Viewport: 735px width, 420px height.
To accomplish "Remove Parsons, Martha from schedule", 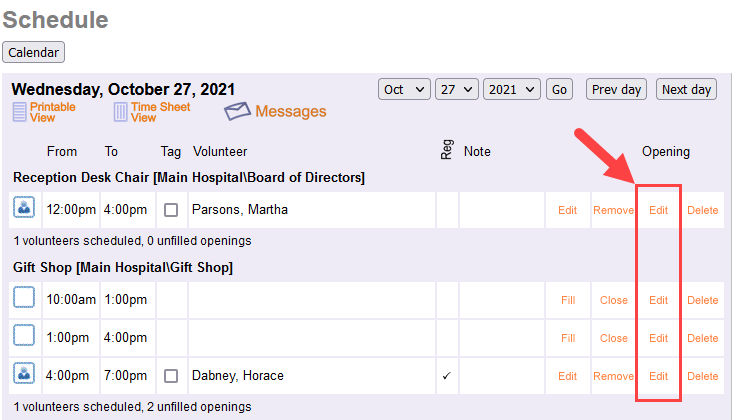I will click(x=613, y=210).
